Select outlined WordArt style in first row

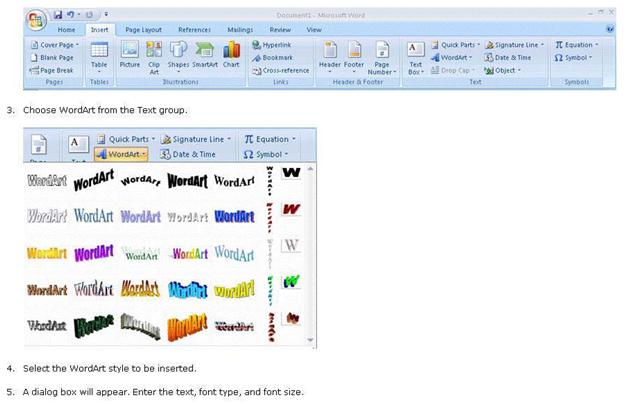click(47, 181)
